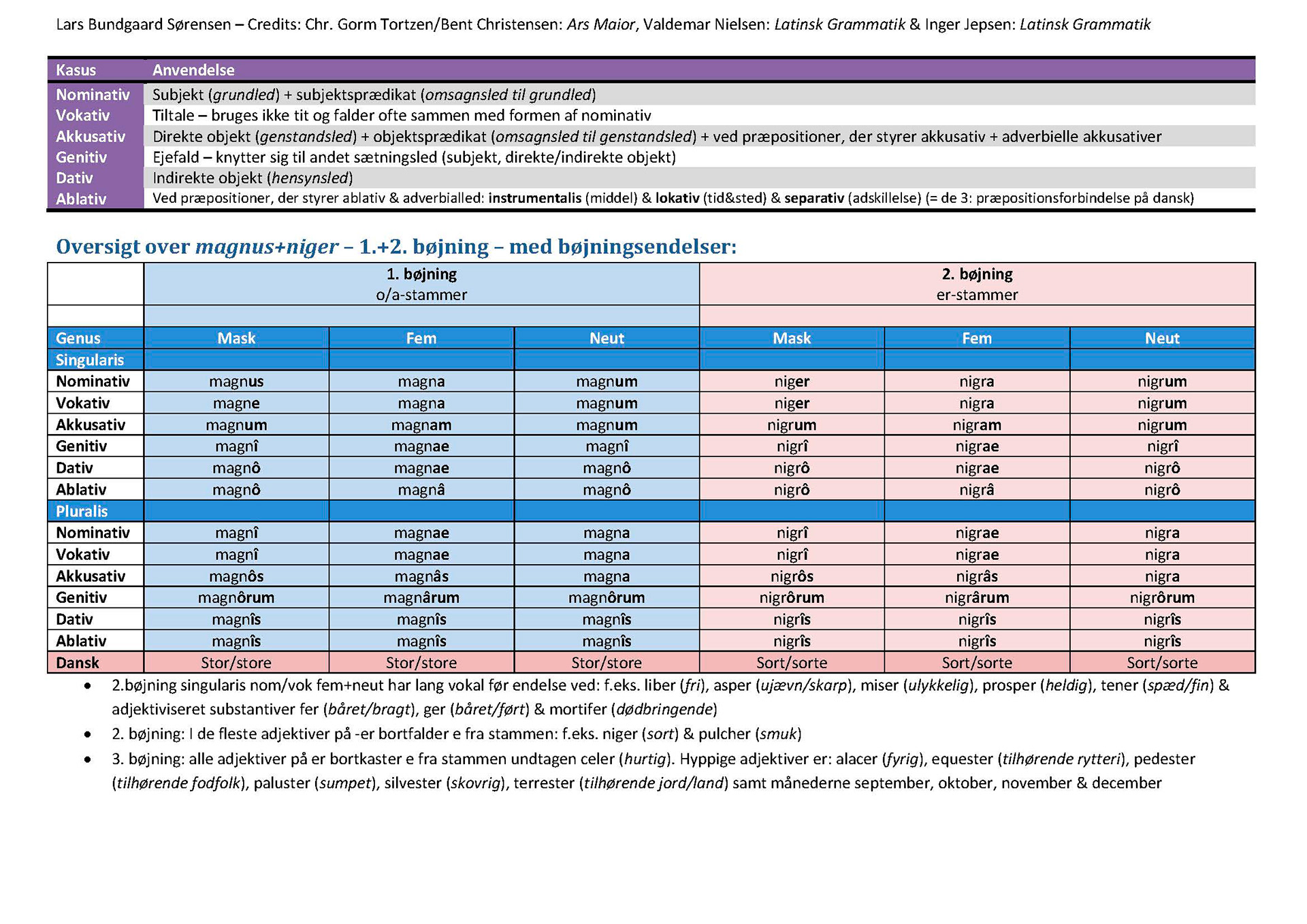The image size is (1307, 924).
Task: Click the Singularis section label
Action: (90, 360)
